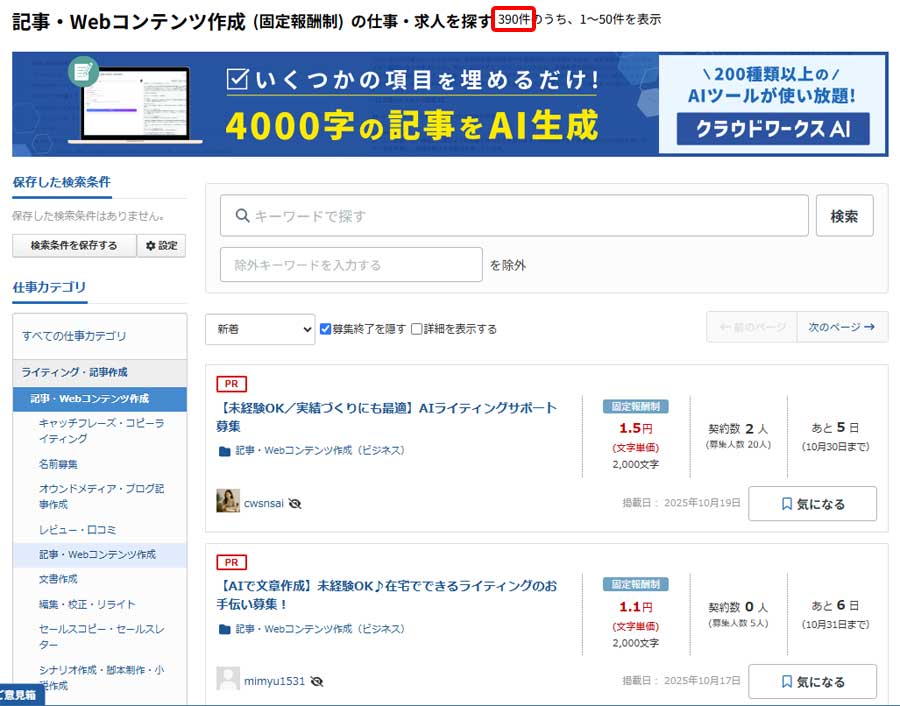Click the eye-slash icon beside cwsnsai
This screenshot has width=900, height=706.
click(295, 504)
